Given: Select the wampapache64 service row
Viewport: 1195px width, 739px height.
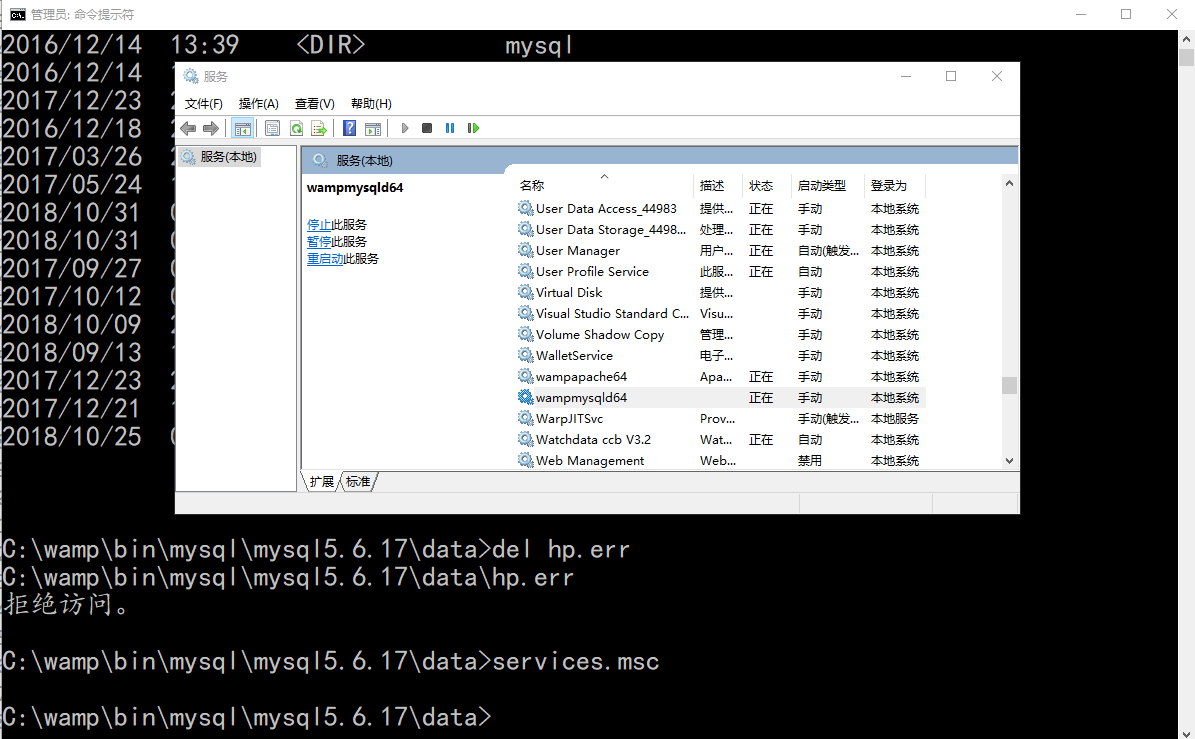Looking at the screenshot, I should click(581, 377).
